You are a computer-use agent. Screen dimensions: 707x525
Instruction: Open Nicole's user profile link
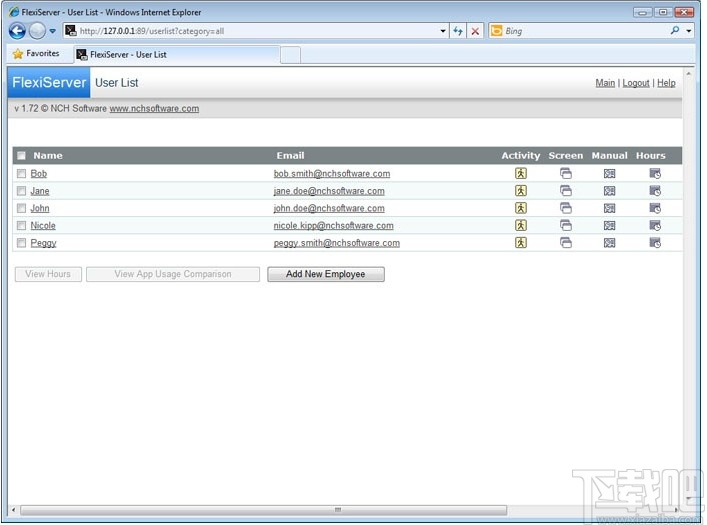click(43, 226)
